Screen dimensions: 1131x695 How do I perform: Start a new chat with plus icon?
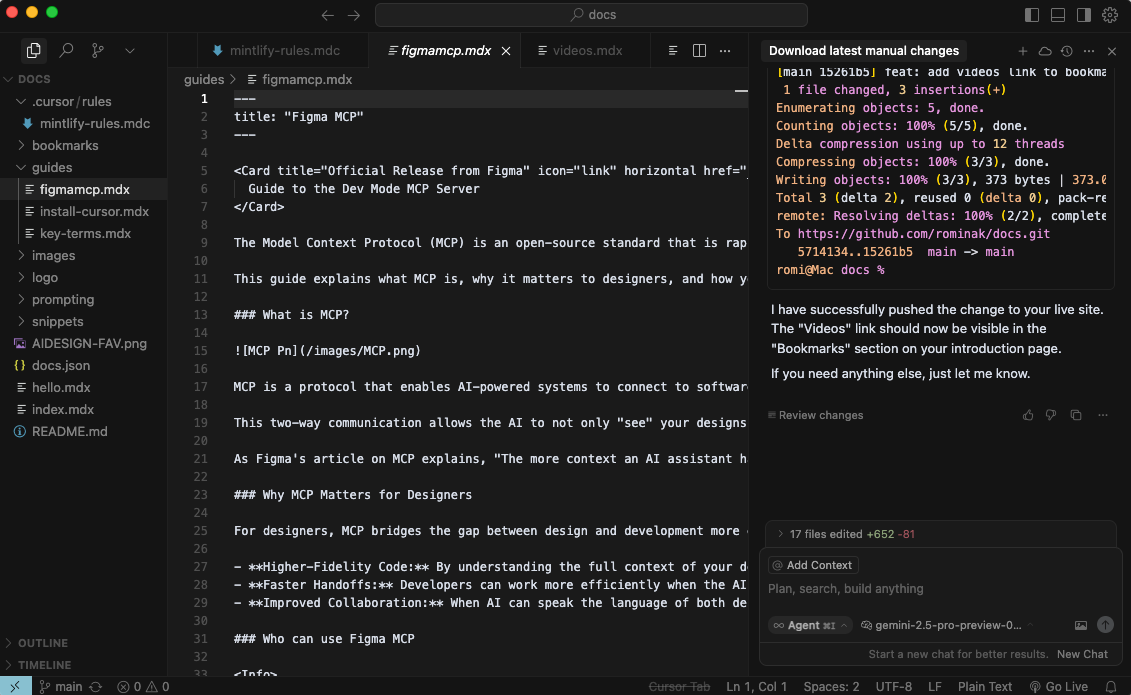click(x=1022, y=51)
